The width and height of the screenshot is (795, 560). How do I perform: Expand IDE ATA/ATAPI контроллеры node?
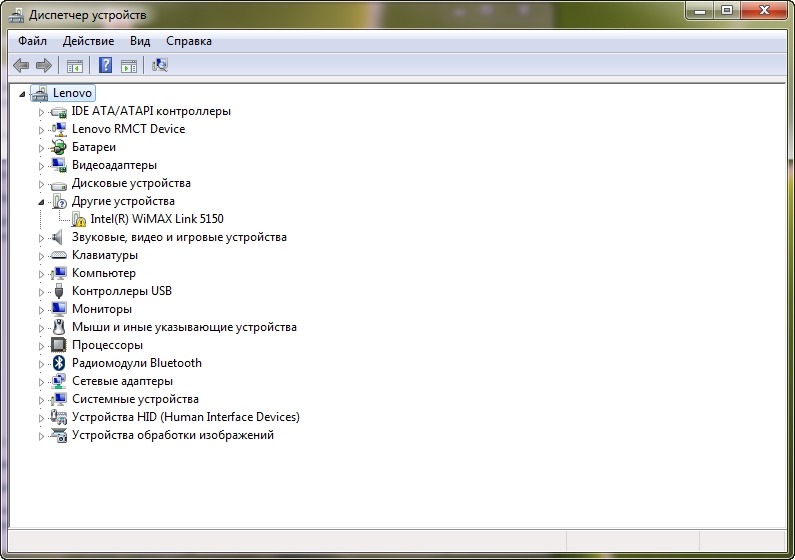pos(42,112)
